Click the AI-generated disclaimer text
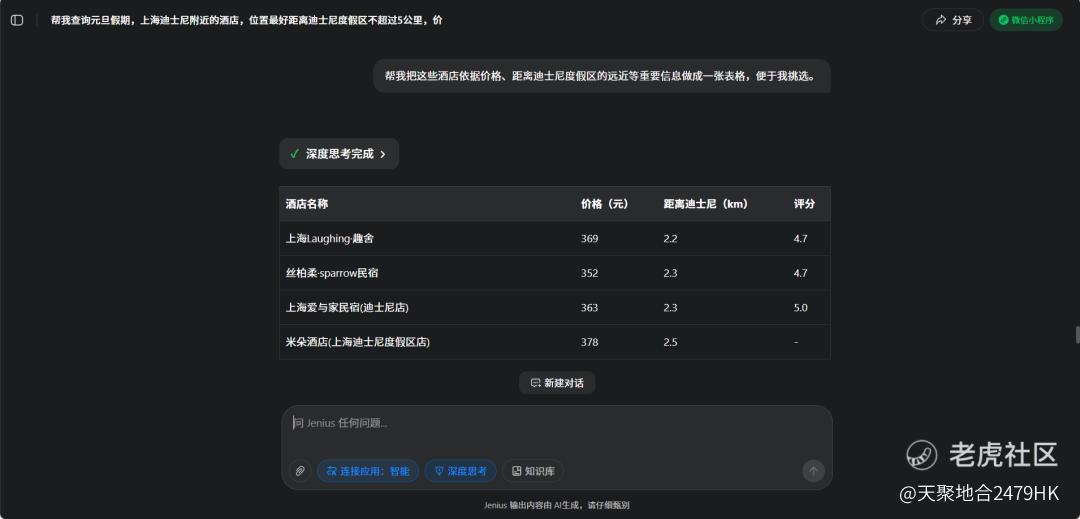The image size is (1080, 519). click(x=557, y=505)
